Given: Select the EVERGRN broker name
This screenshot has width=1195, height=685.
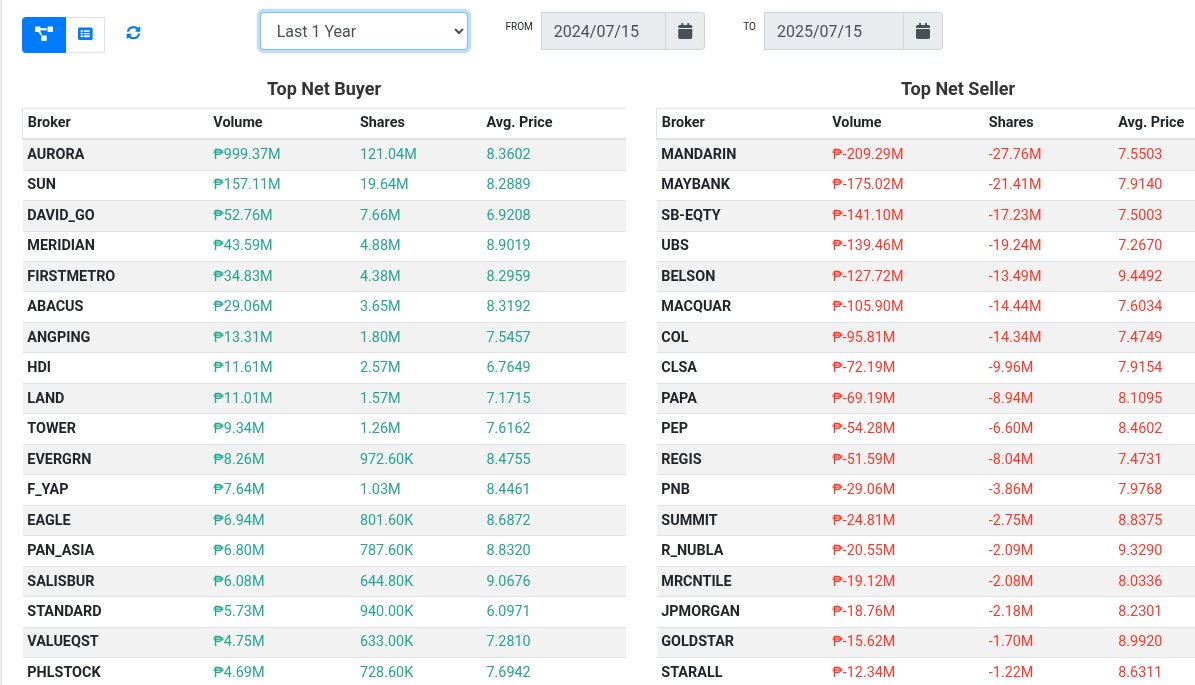Looking at the screenshot, I should [x=59, y=459].
